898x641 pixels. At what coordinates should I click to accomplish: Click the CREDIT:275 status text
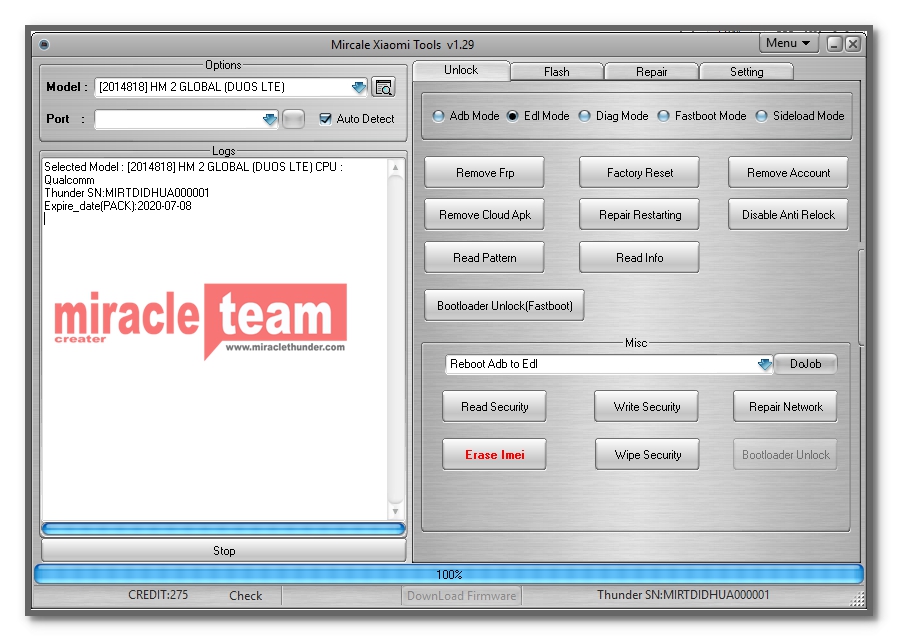point(158,595)
